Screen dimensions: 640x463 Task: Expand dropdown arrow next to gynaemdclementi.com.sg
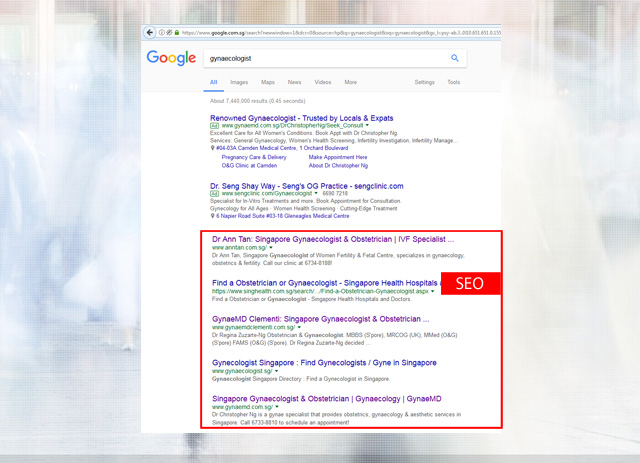pyautogui.click(x=299, y=327)
